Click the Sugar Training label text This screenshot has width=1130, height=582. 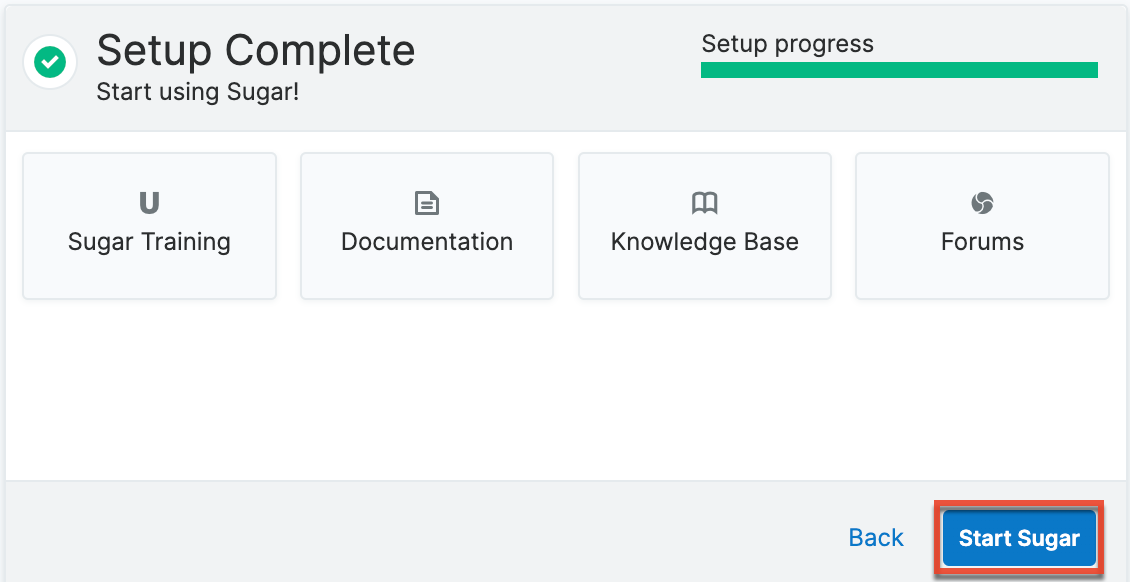(149, 241)
